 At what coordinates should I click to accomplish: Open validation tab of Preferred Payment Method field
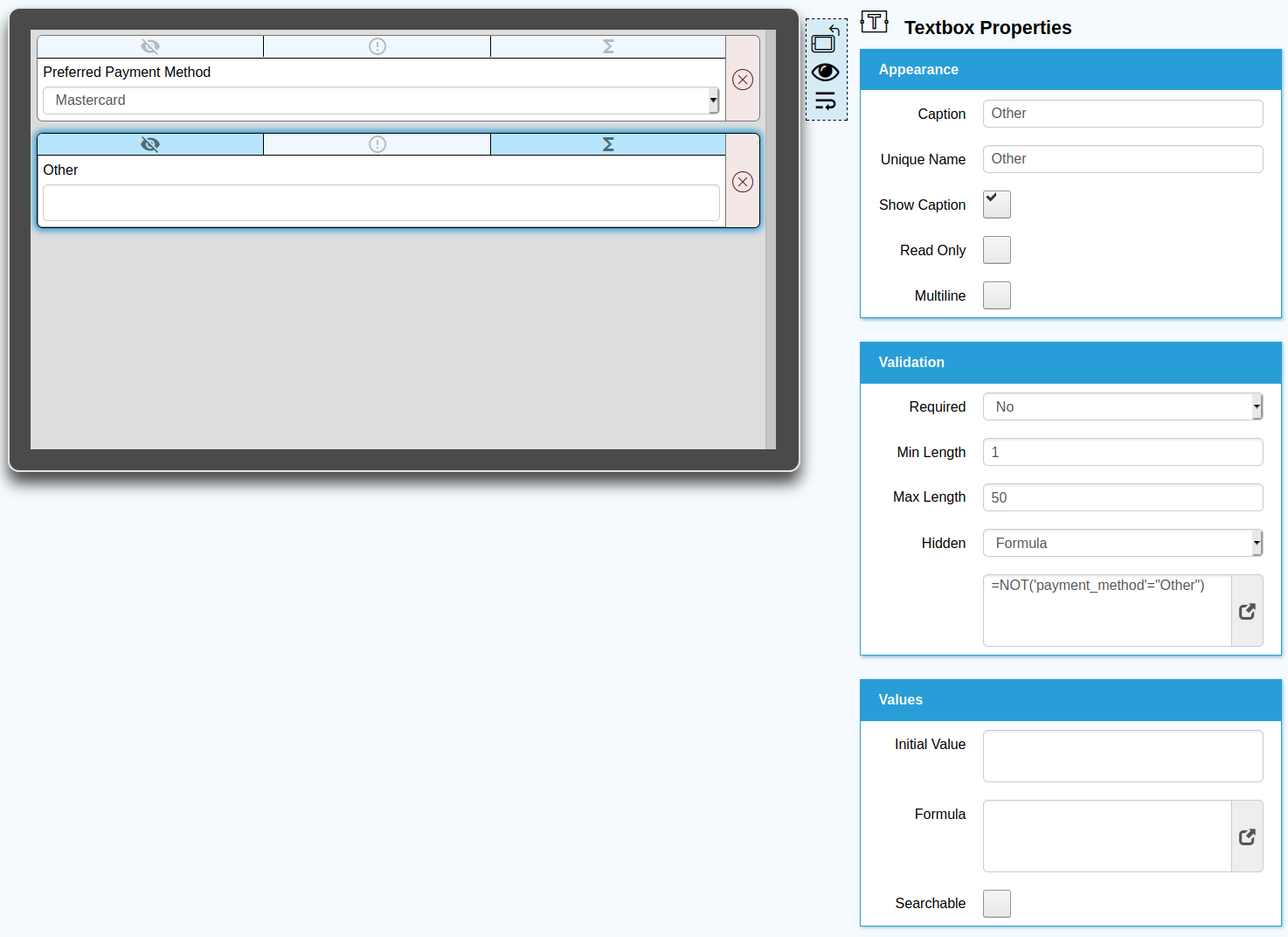tap(377, 46)
